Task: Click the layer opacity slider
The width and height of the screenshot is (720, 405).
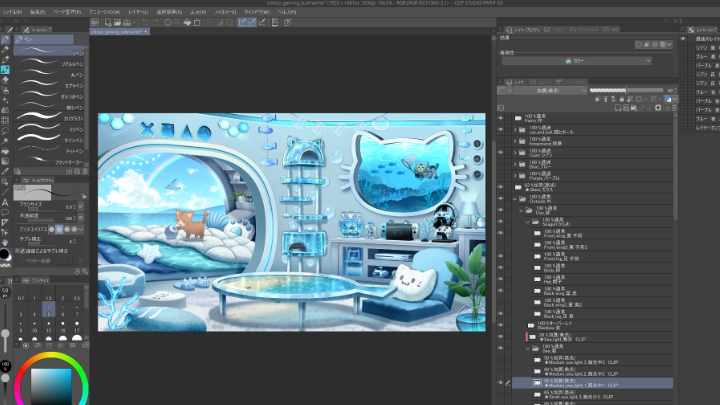Action: tap(626, 90)
